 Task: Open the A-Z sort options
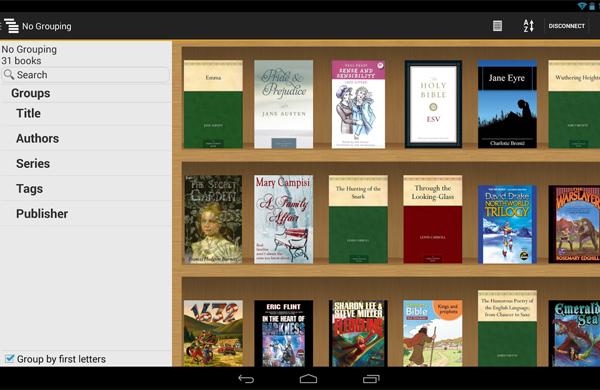tap(528, 26)
